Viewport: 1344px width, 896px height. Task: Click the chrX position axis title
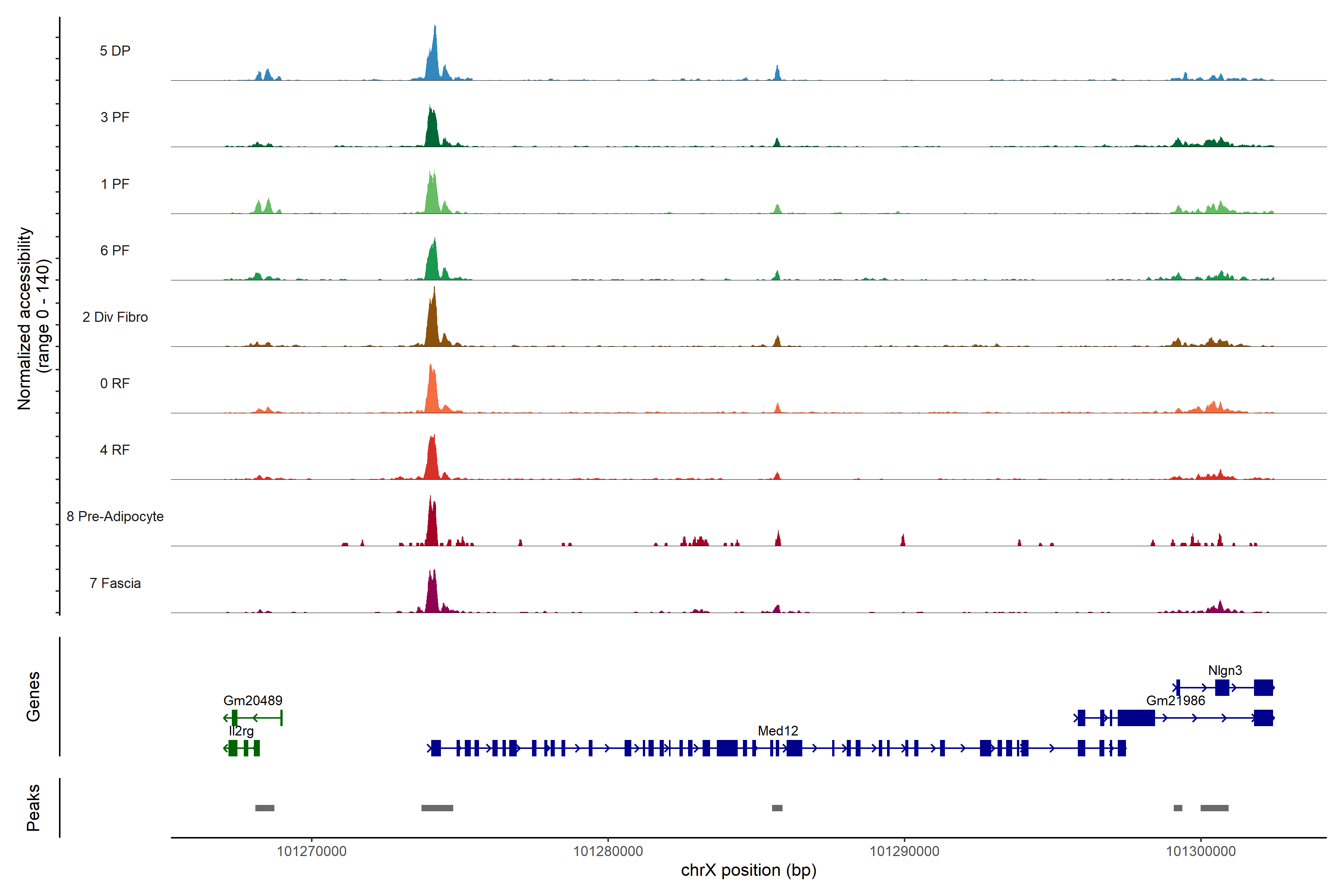[x=748, y=870]
